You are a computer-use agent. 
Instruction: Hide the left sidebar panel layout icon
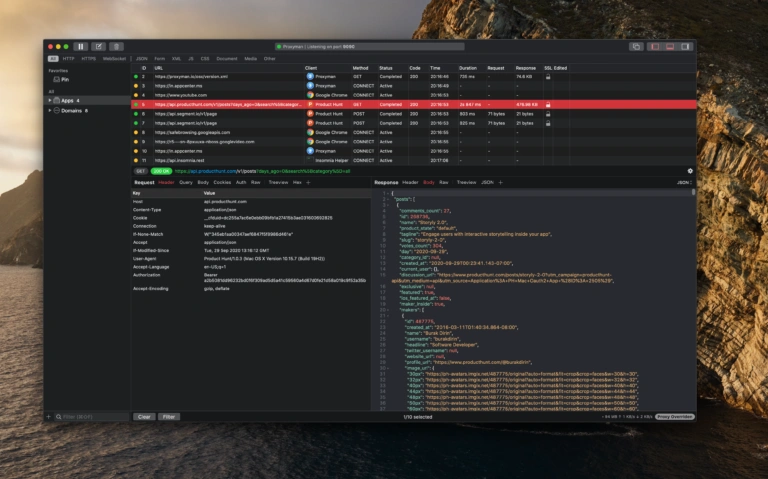(656, 46)
